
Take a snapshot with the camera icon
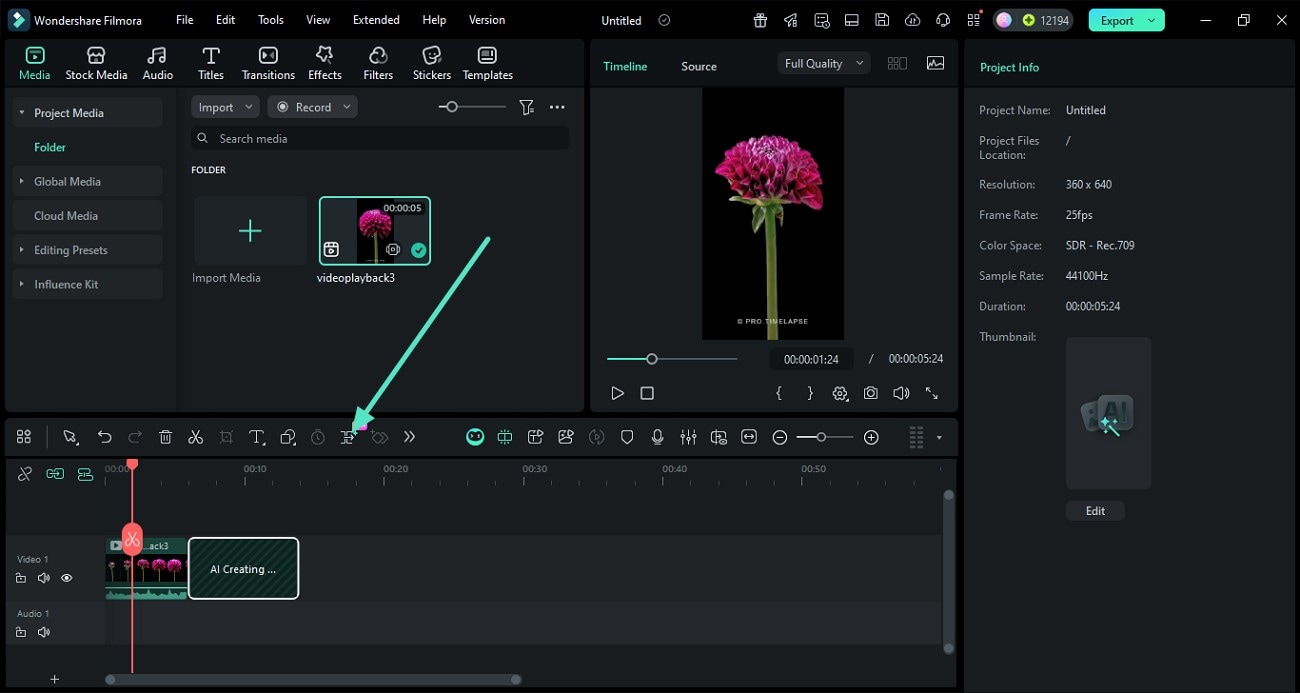coord(871,394)
